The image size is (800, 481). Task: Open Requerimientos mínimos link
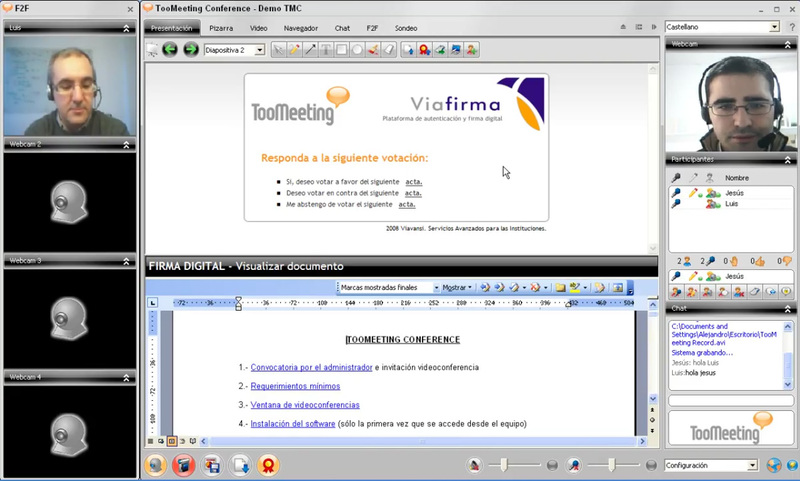point(295,386)
